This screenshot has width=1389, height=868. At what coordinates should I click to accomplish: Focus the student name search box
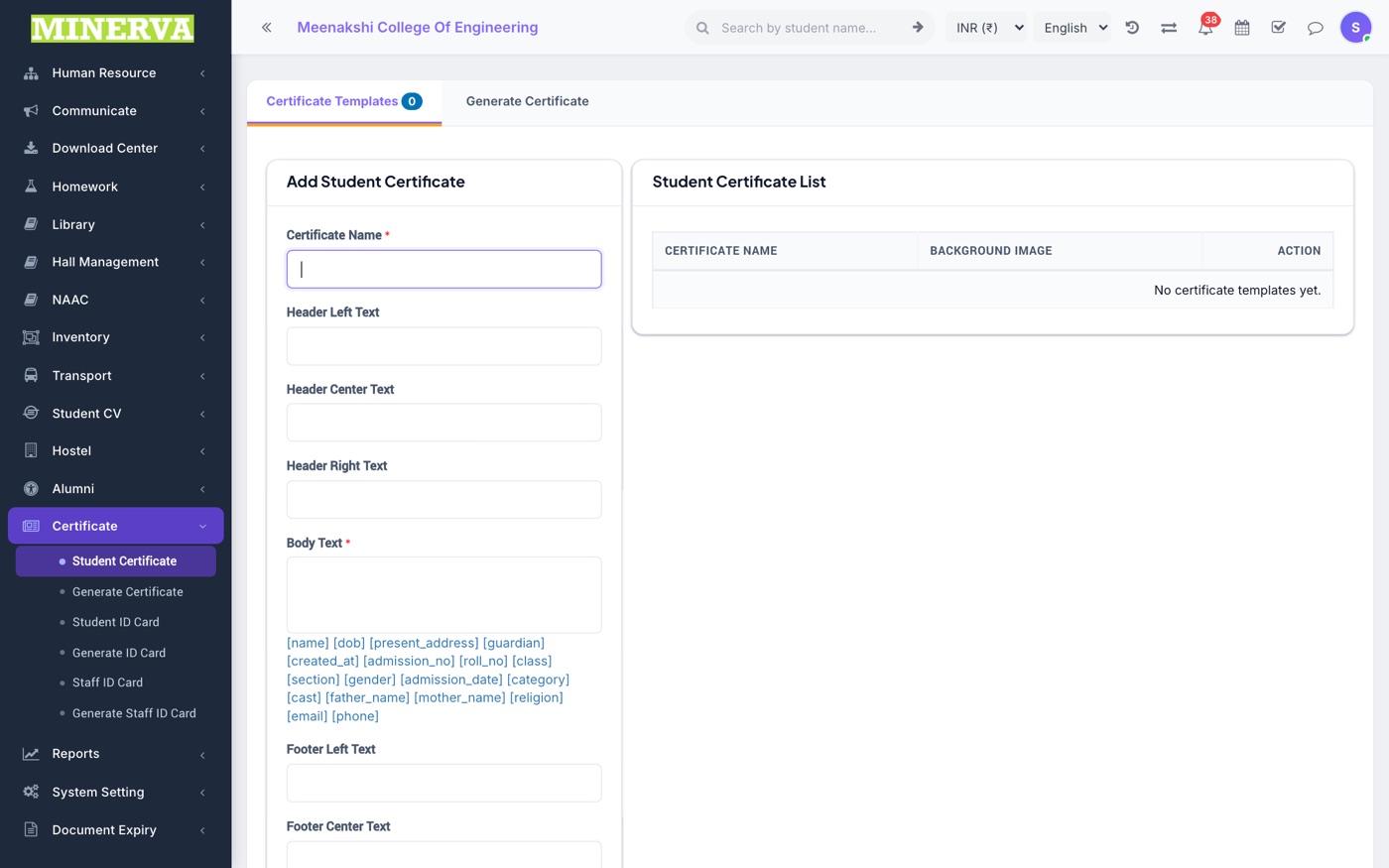pyautogui.click(x=808, y=28)
